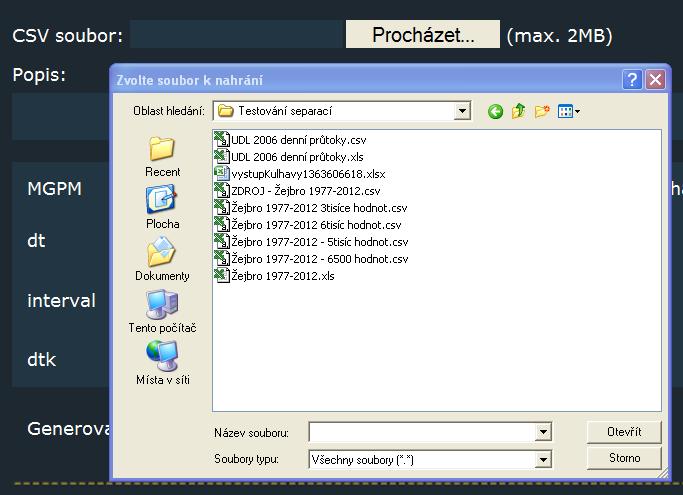Click into the Název souboru text field
Viewport: 683px width, 495px height.
[422, 432]
